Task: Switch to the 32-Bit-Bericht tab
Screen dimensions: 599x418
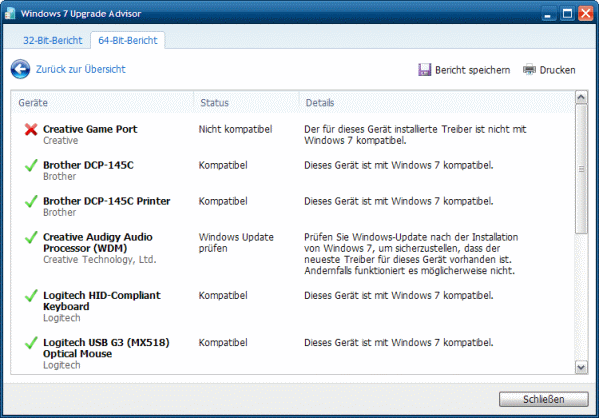Action: pos(53,41)
